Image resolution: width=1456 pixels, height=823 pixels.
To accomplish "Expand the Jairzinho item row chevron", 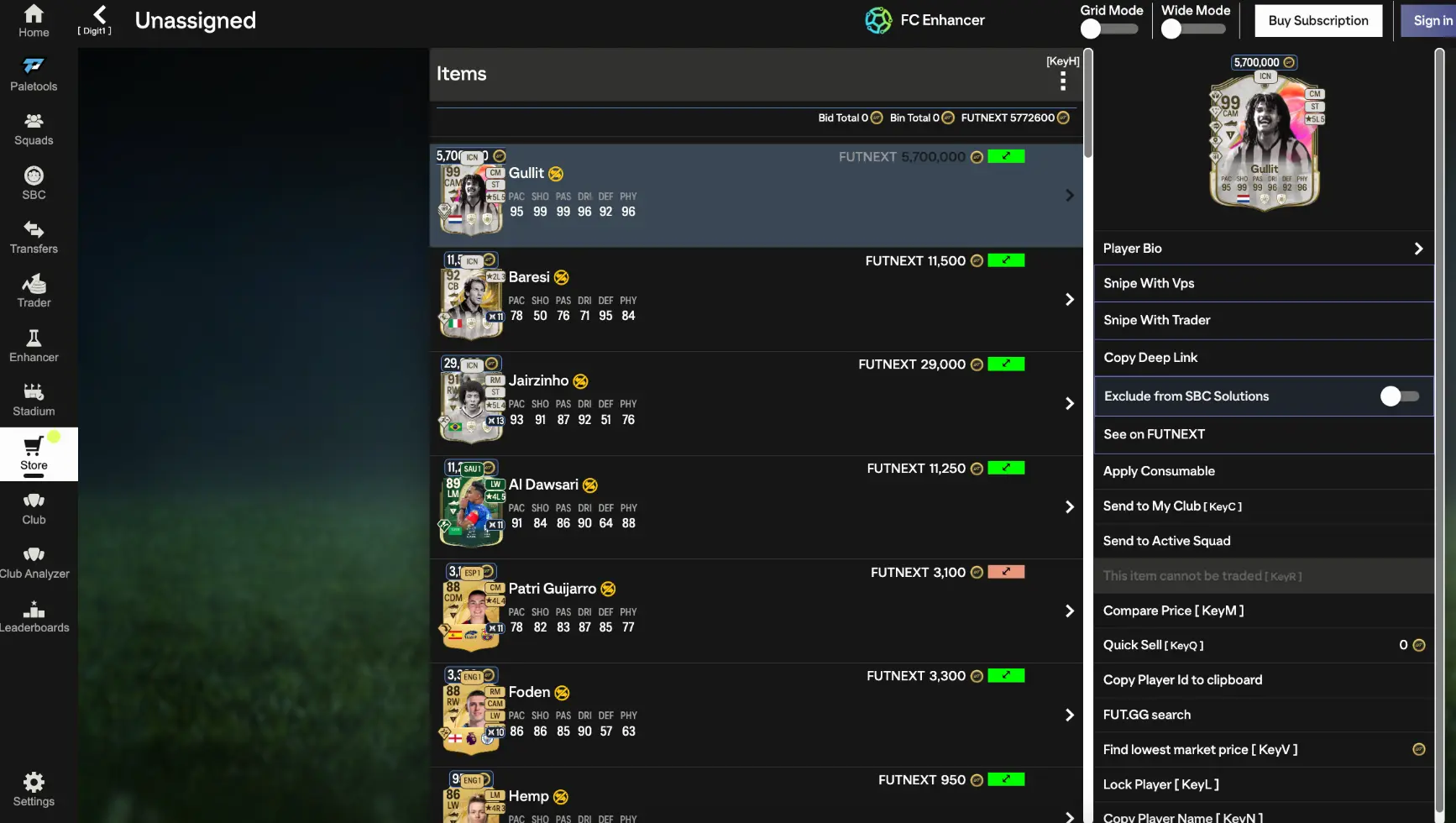I will pyautogui.click(x=1070, y=404).
